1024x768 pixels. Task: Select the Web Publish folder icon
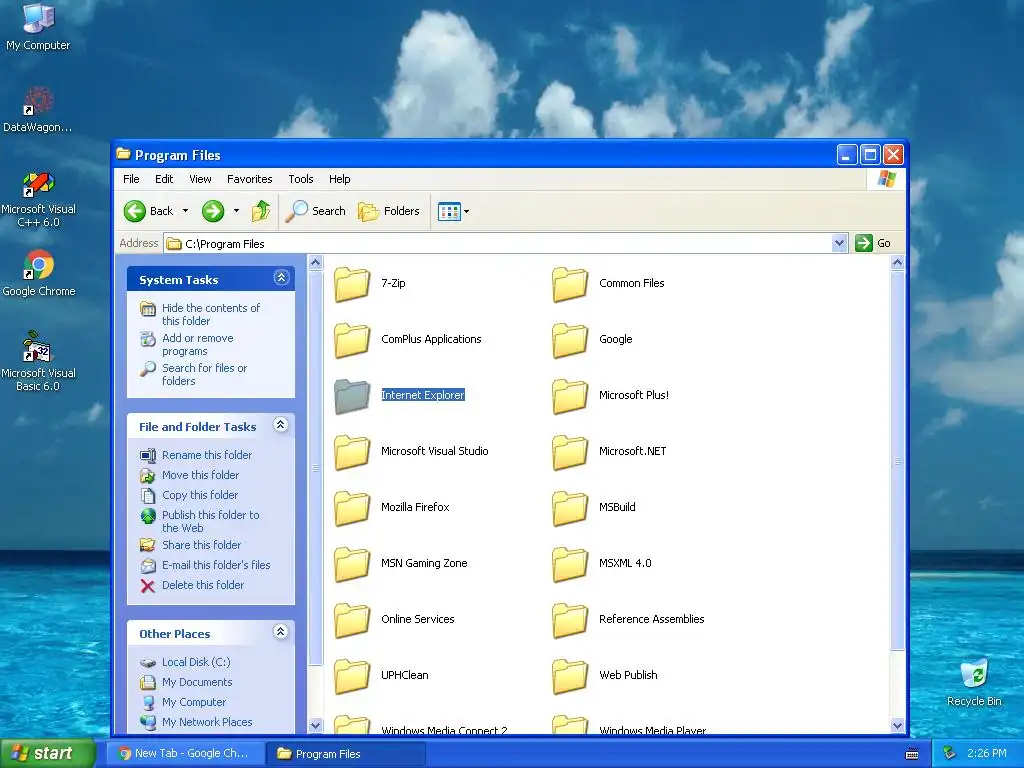(570, 677)
